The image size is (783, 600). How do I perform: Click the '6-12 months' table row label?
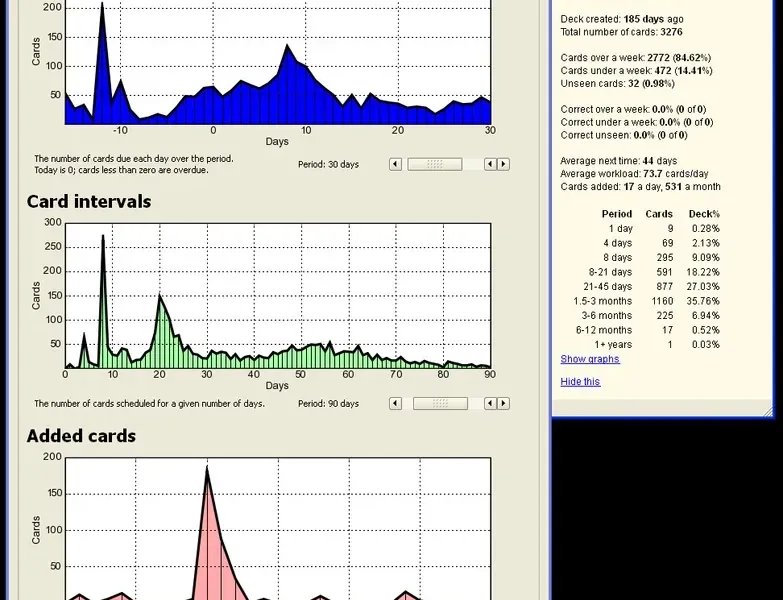604,330
